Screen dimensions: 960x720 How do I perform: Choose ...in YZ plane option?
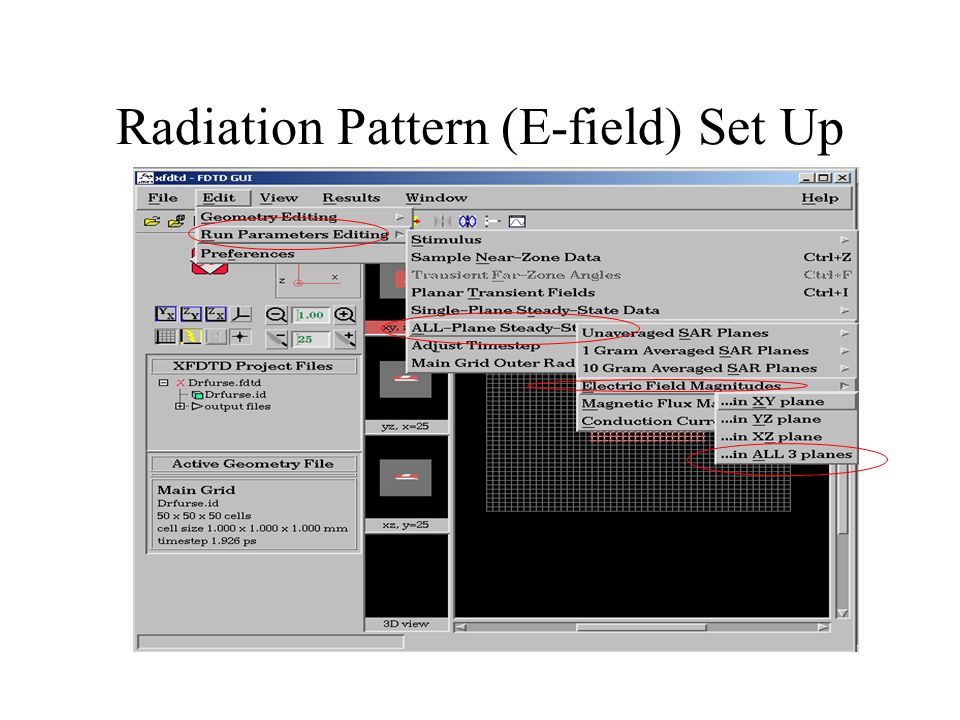786,419
